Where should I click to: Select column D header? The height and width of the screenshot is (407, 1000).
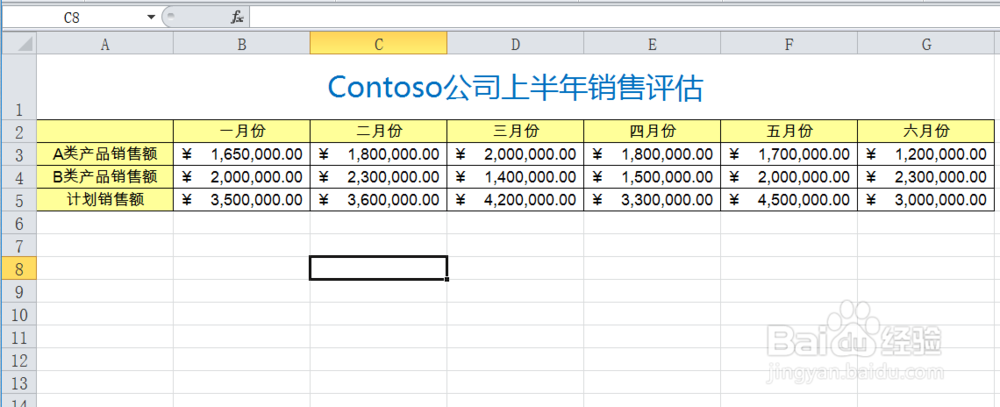point(515,43)
